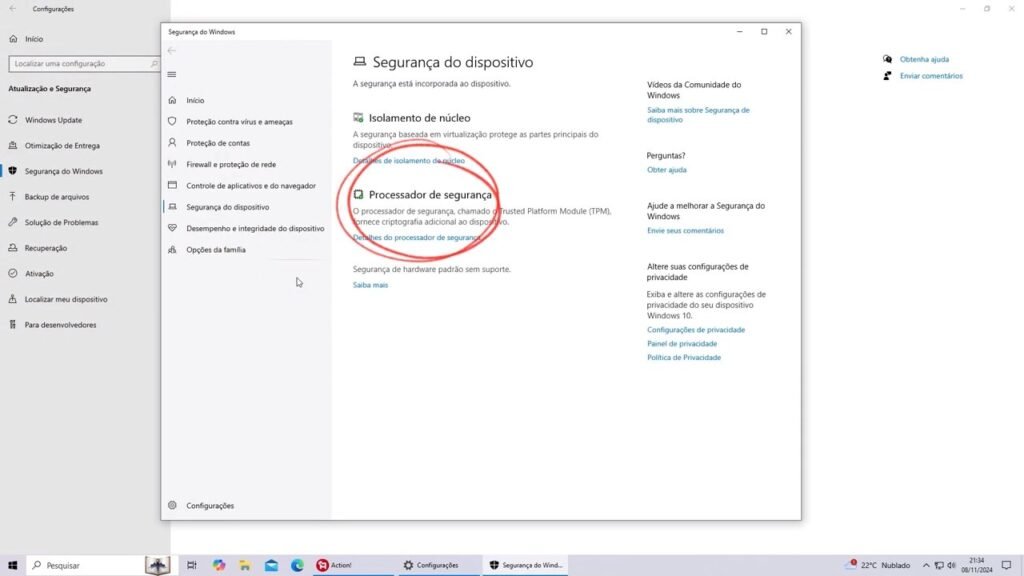
Task: Switch to the Action! taskbar app
Action: (353, 566)
